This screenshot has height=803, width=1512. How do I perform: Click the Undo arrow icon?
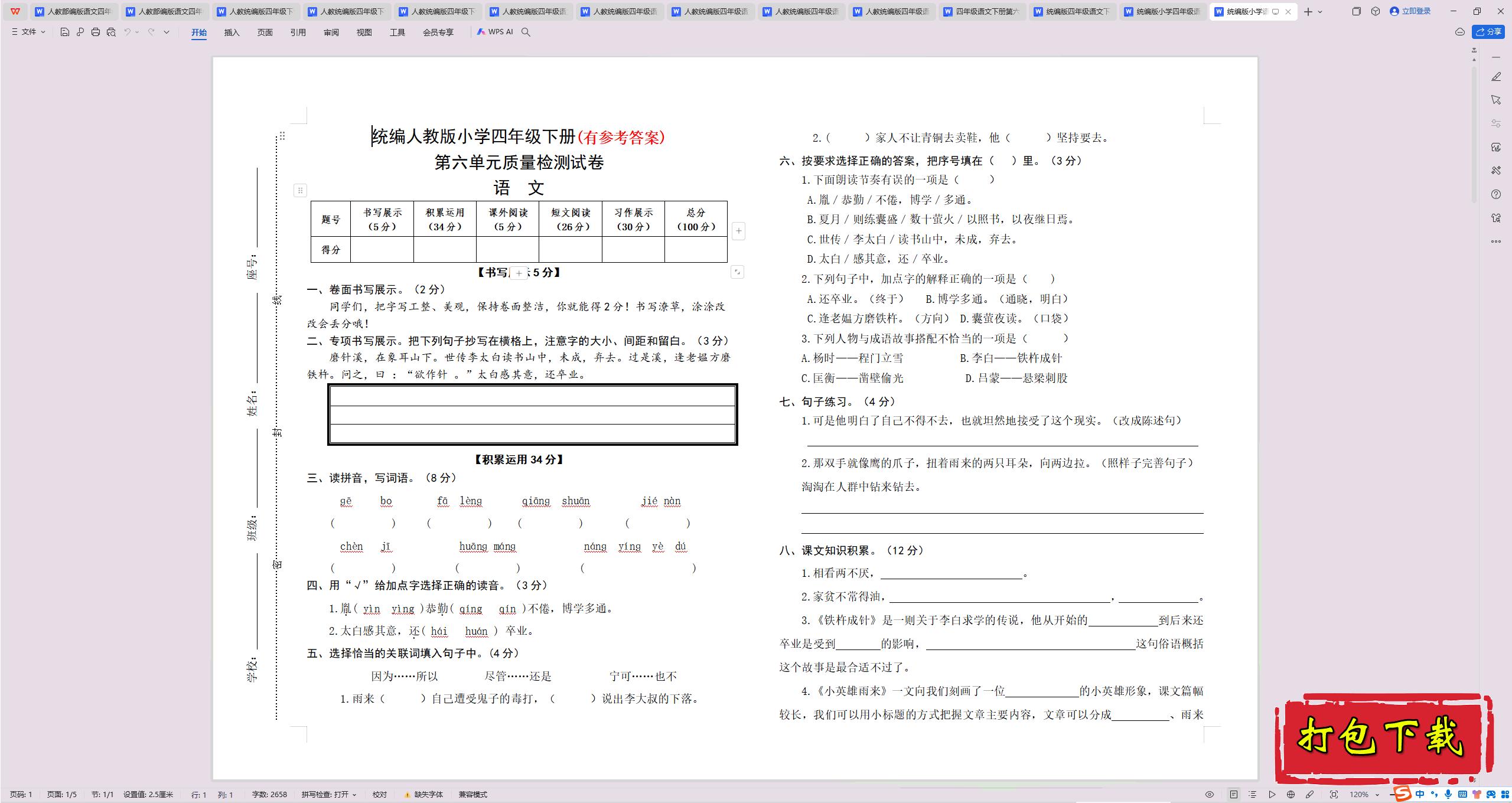[127, 32]
